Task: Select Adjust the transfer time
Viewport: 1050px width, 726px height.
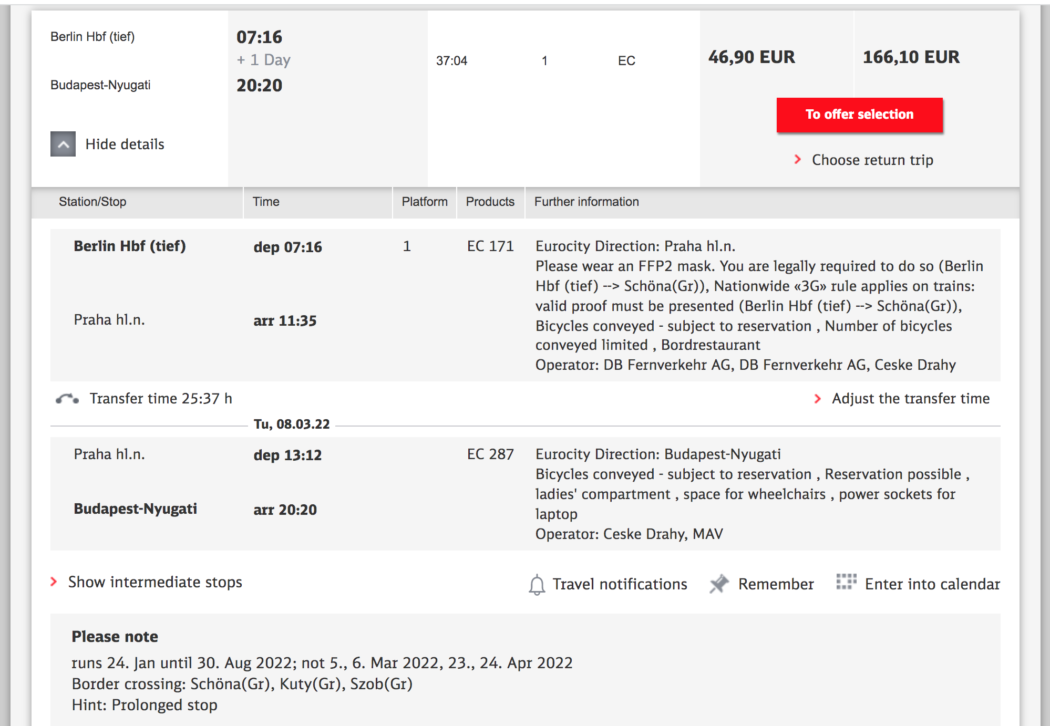Action: pyautogui.click(x=910, y=398)
